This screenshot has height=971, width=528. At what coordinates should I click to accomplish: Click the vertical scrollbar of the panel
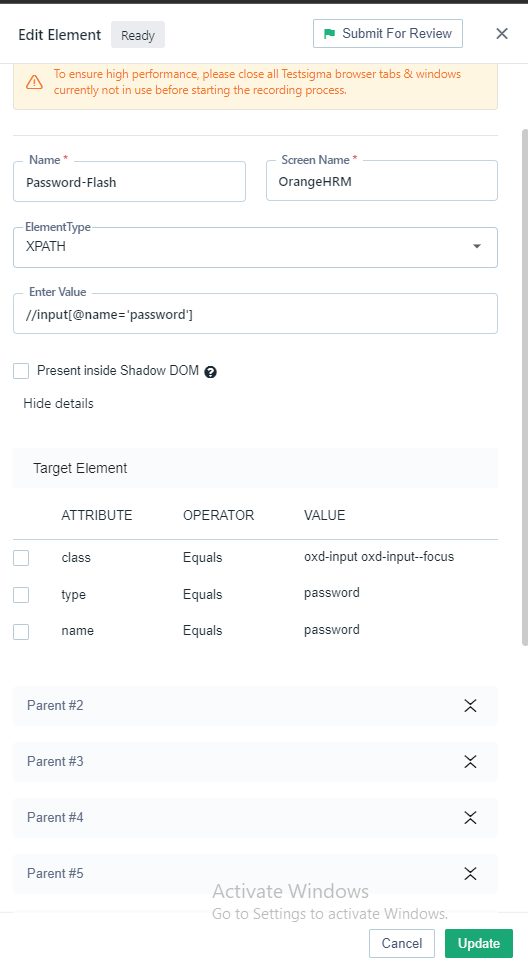[x=525, y=387]
